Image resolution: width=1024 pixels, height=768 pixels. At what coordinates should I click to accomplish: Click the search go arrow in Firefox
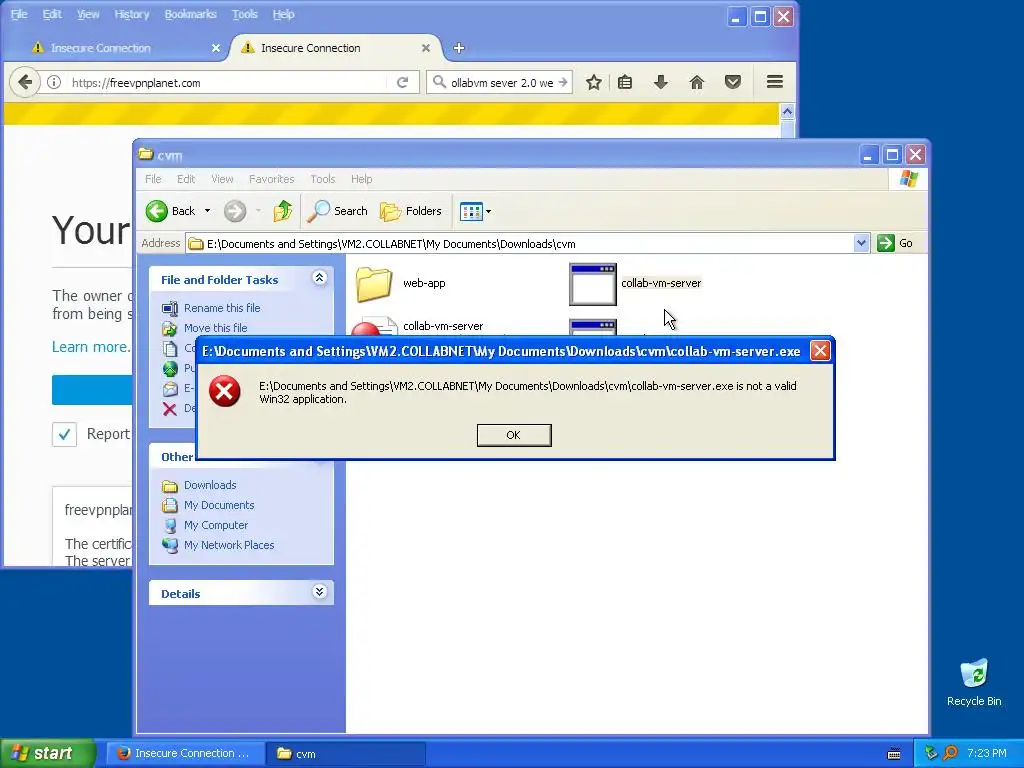pos(563,82)
